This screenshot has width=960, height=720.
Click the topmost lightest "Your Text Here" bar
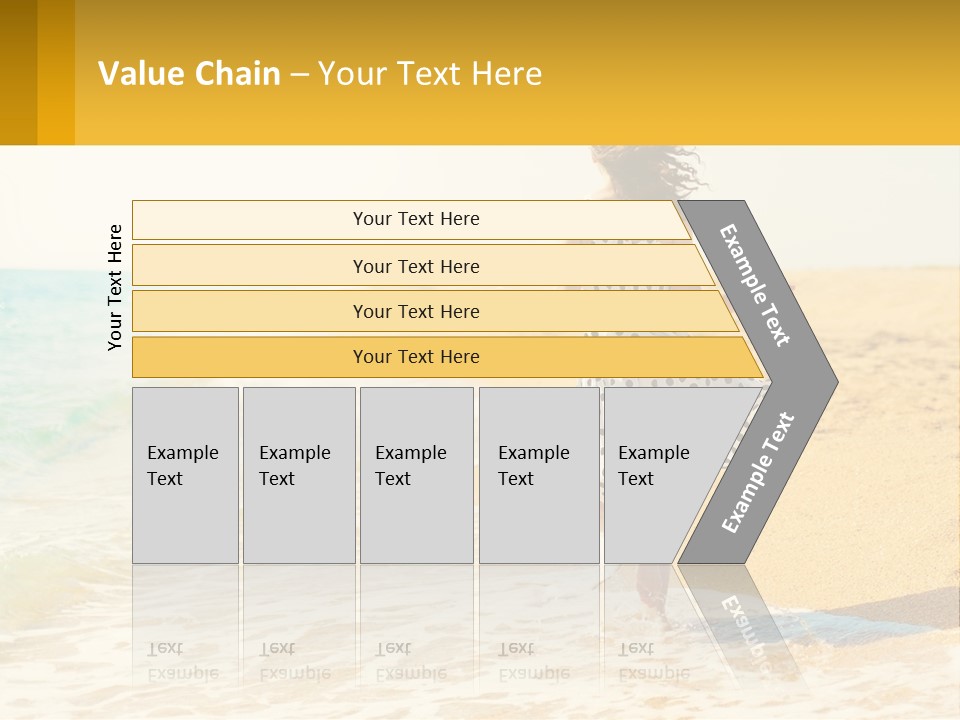tap(415, 219)
